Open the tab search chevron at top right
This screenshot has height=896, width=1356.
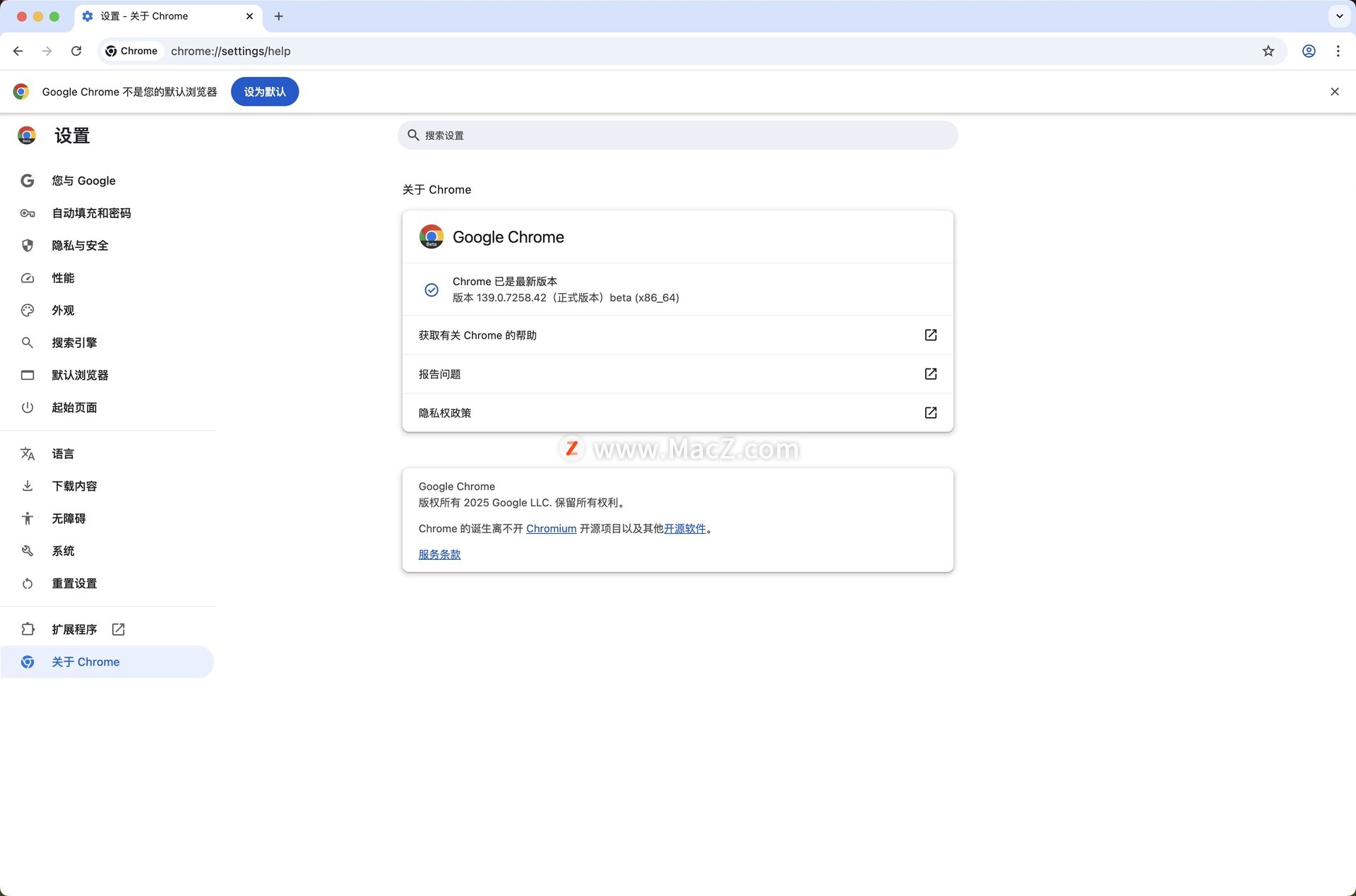tap(1339, 16)
